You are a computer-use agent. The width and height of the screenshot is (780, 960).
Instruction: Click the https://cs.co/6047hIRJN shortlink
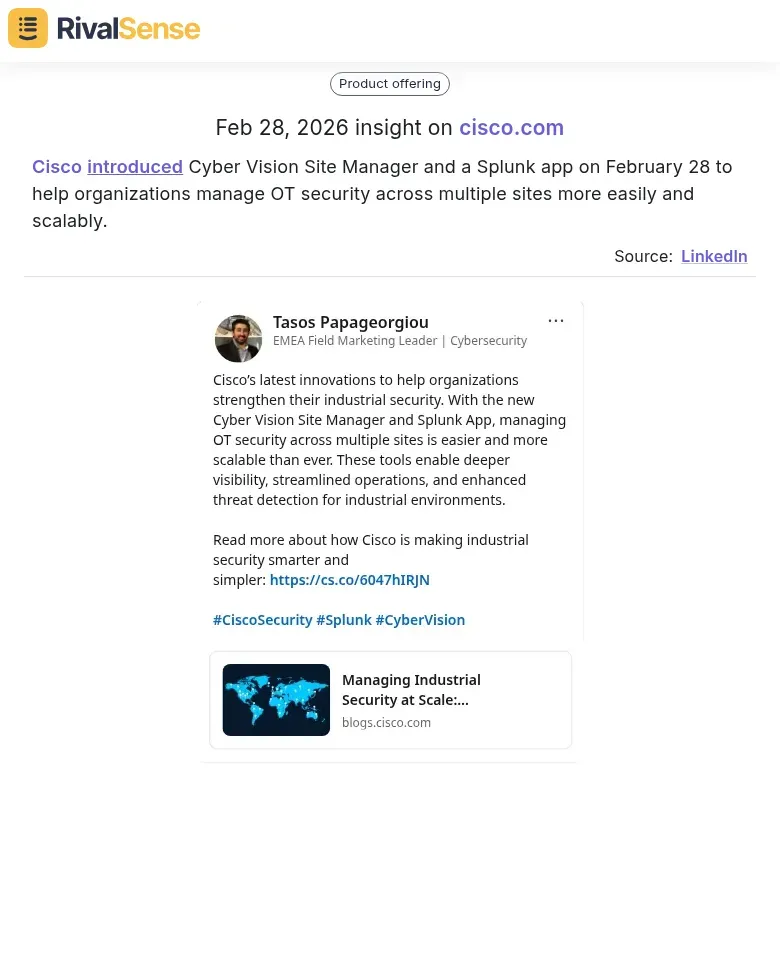(349, 579)
